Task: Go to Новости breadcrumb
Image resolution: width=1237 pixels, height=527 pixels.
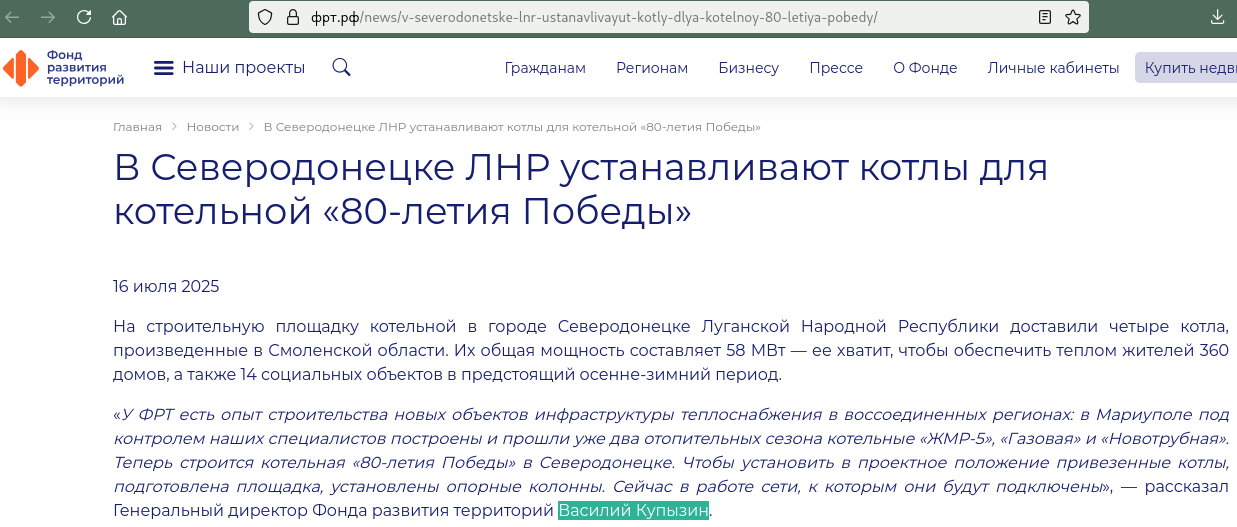Action: 213,127
